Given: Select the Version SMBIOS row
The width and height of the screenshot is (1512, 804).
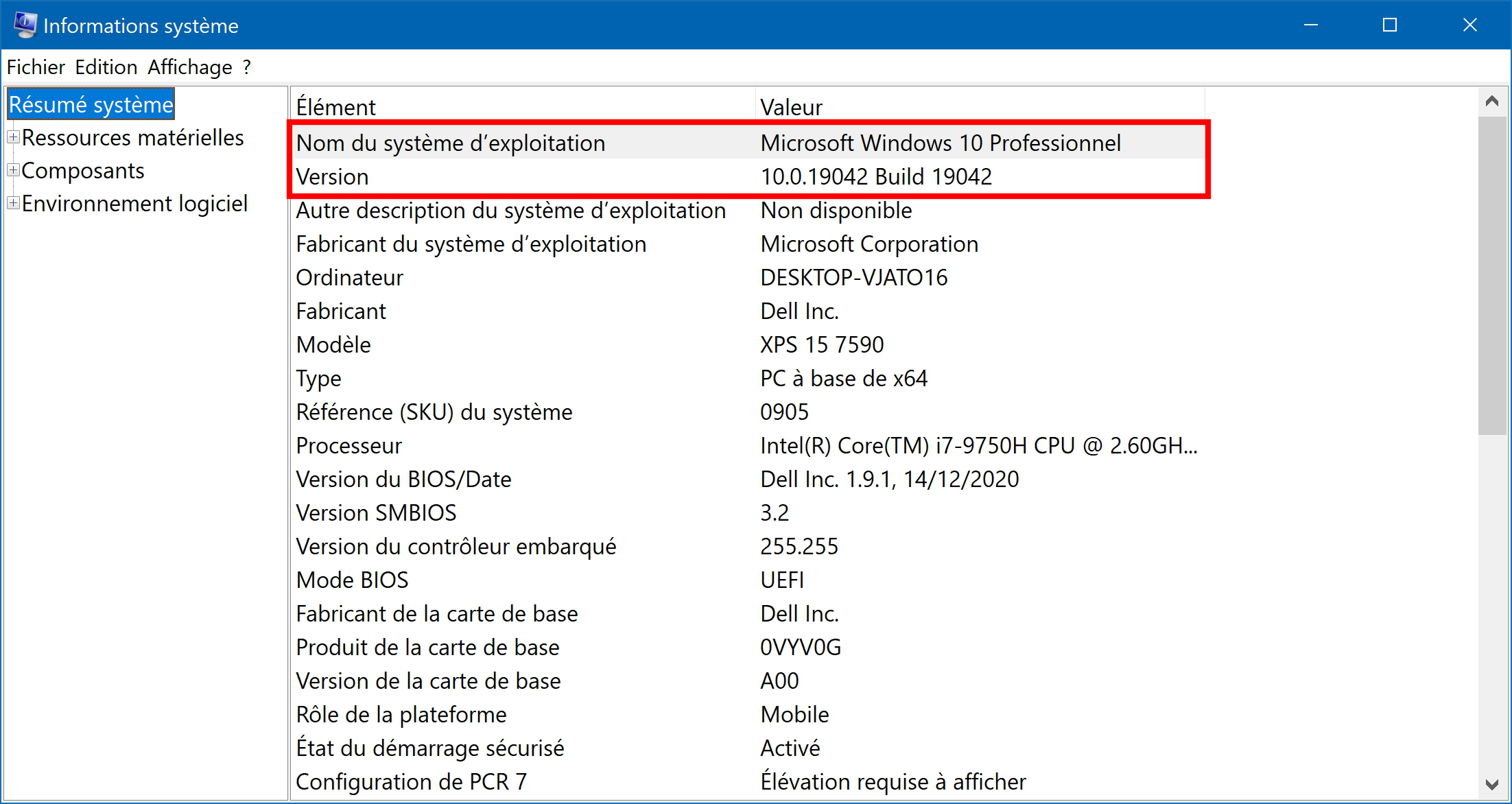Looking at the screenshot, I should tap(748, 512).
